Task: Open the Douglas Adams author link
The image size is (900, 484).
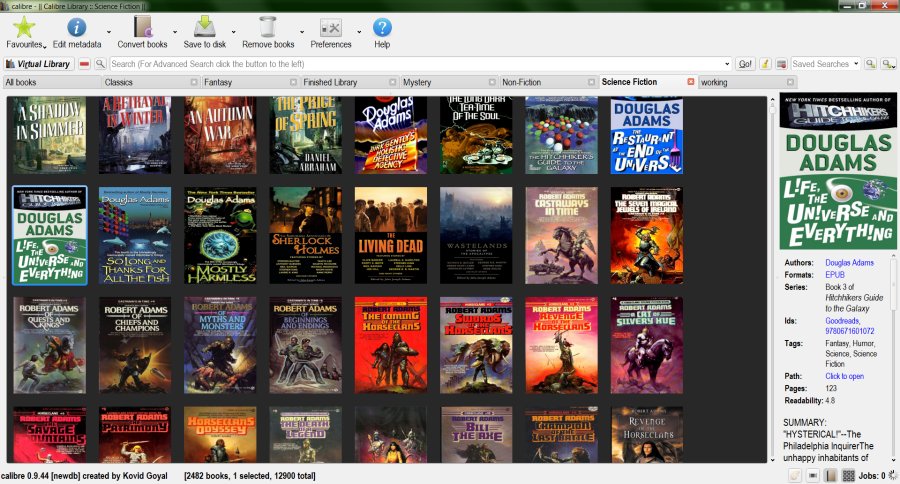Action: pyautogui.click(x=849, y=263)
